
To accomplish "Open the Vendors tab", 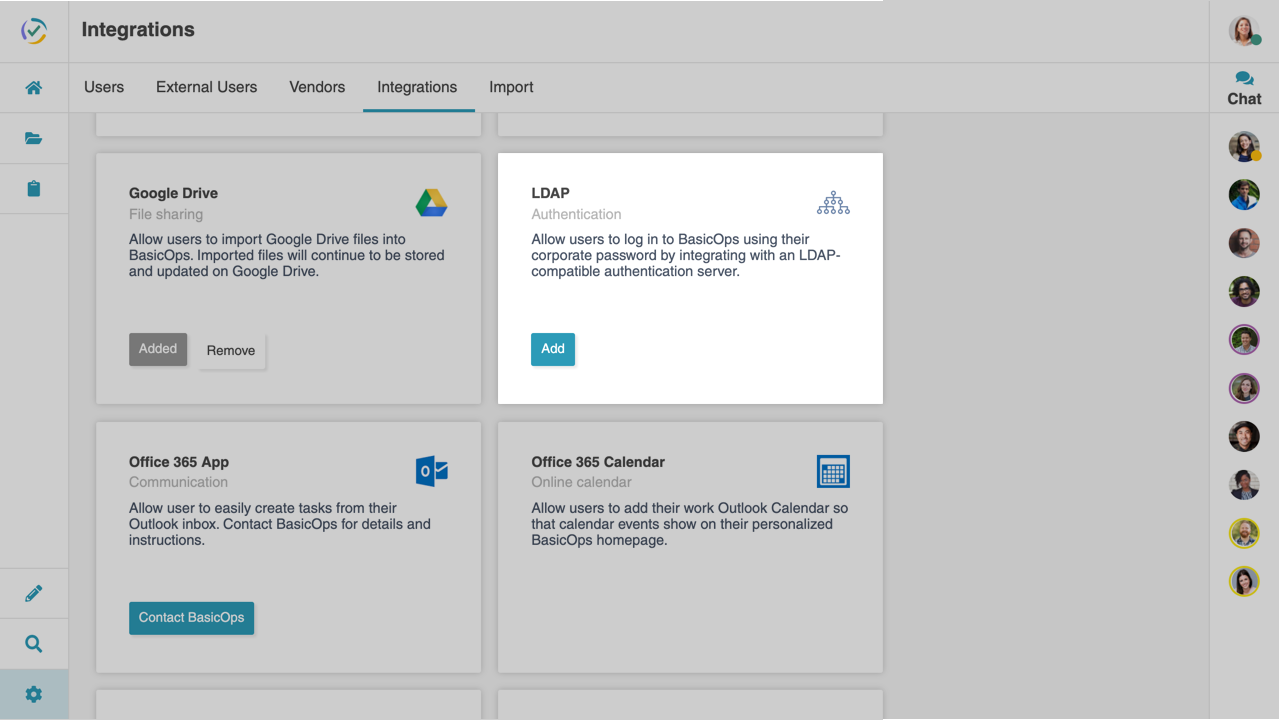I will tap(317, 87).
